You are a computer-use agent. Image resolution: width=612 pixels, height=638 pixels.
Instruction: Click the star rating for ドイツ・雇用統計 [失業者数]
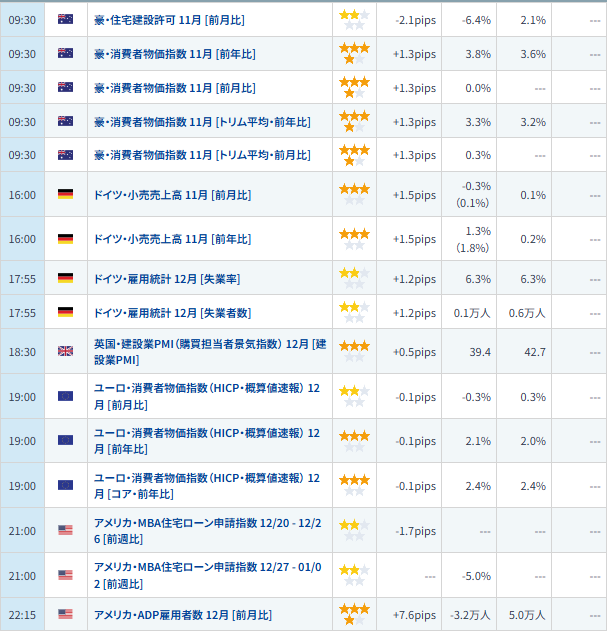354,313
